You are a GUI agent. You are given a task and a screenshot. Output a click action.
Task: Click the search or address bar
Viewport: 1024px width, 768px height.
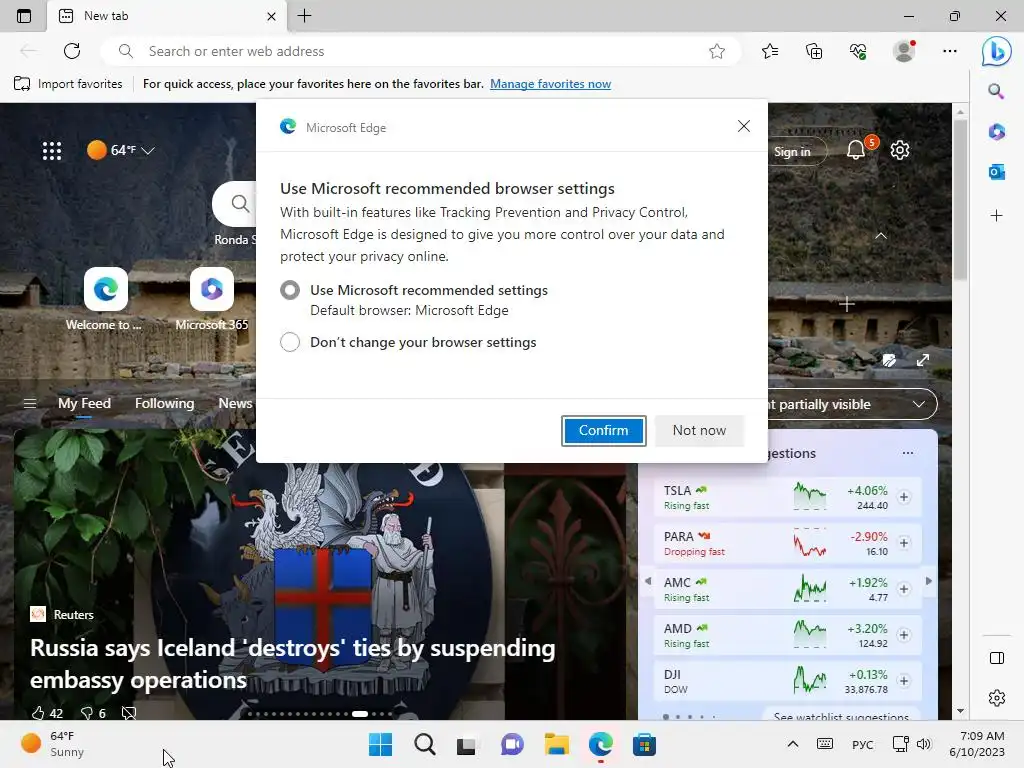(x=421, y=51)
